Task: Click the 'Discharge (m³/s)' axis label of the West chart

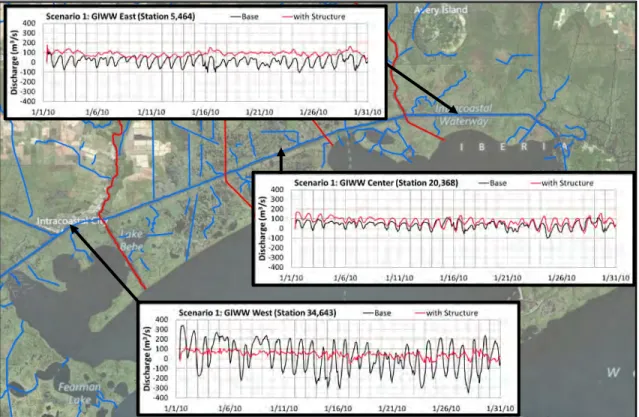Action: point(147,358)
